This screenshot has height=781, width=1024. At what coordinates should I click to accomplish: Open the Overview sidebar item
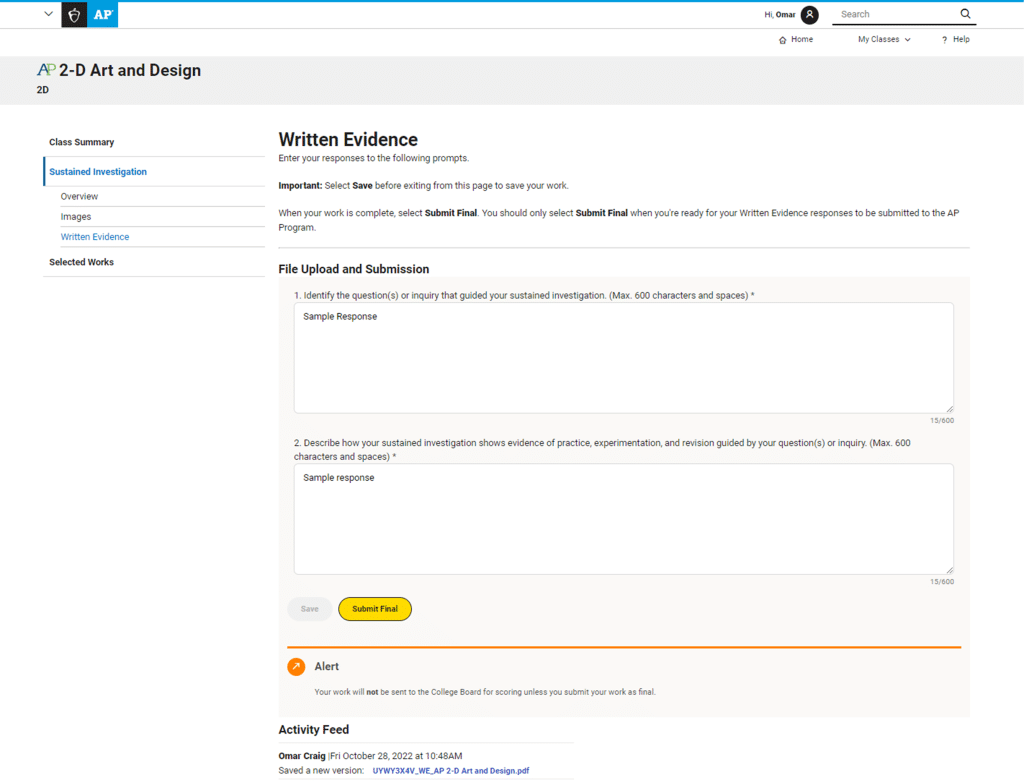(79, 197)
